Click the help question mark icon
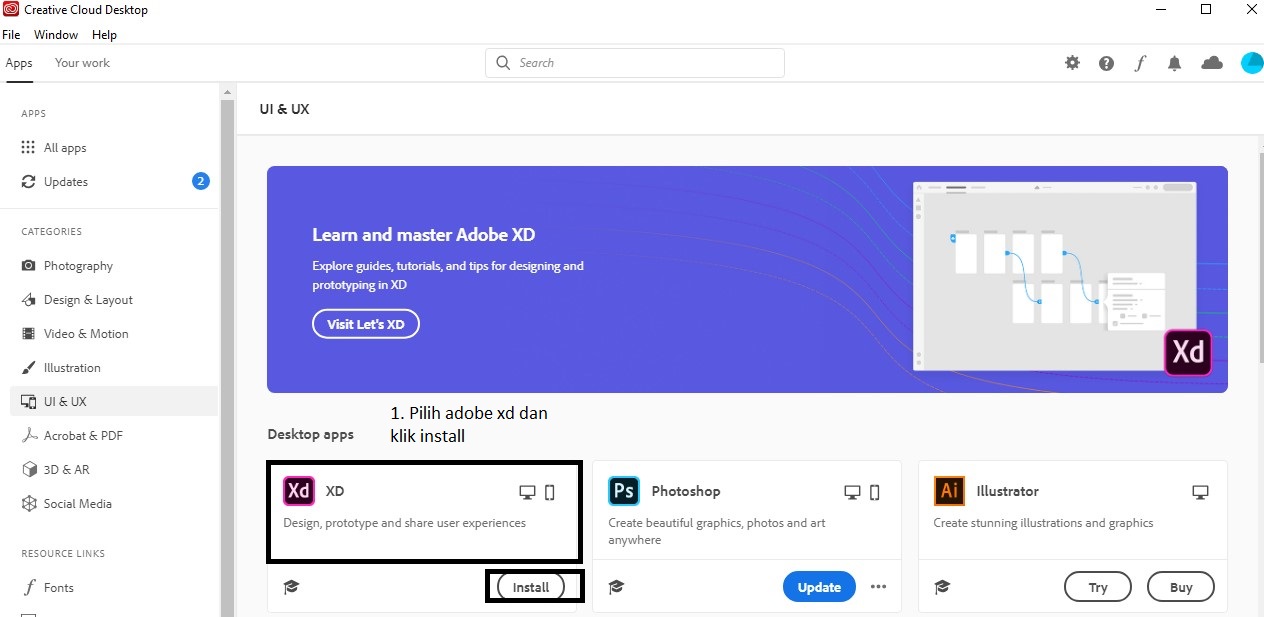The width and height of the screenshot is (1264, 617). point(1106,63)
